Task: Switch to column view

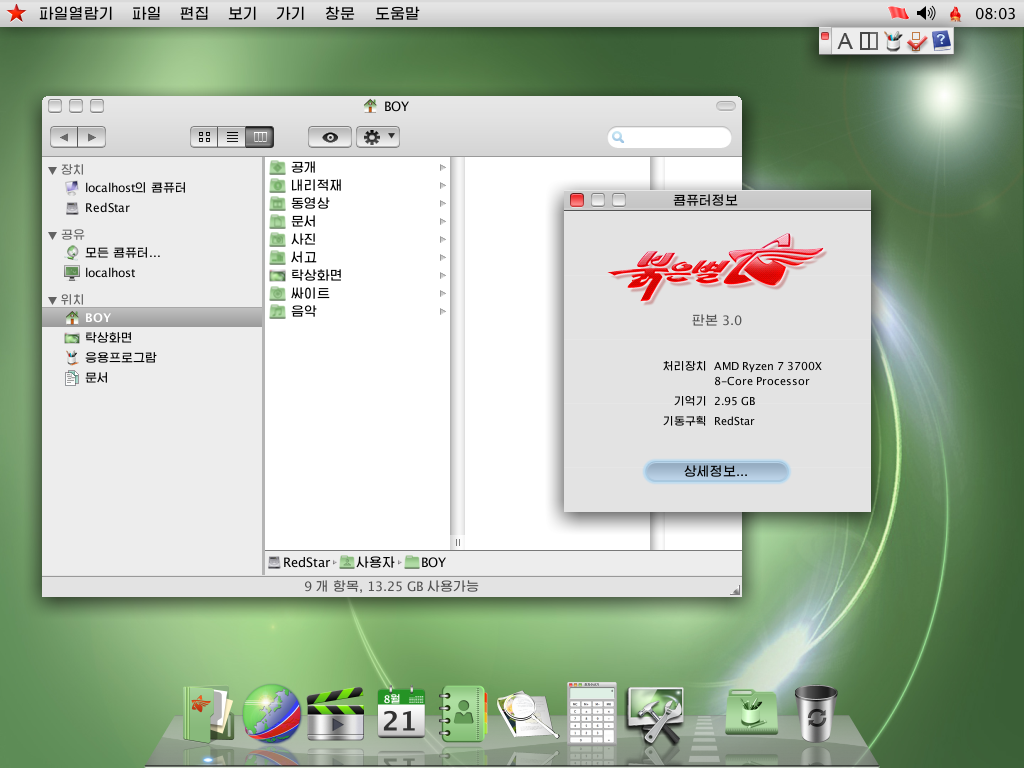Action: [x=260, y=137]
